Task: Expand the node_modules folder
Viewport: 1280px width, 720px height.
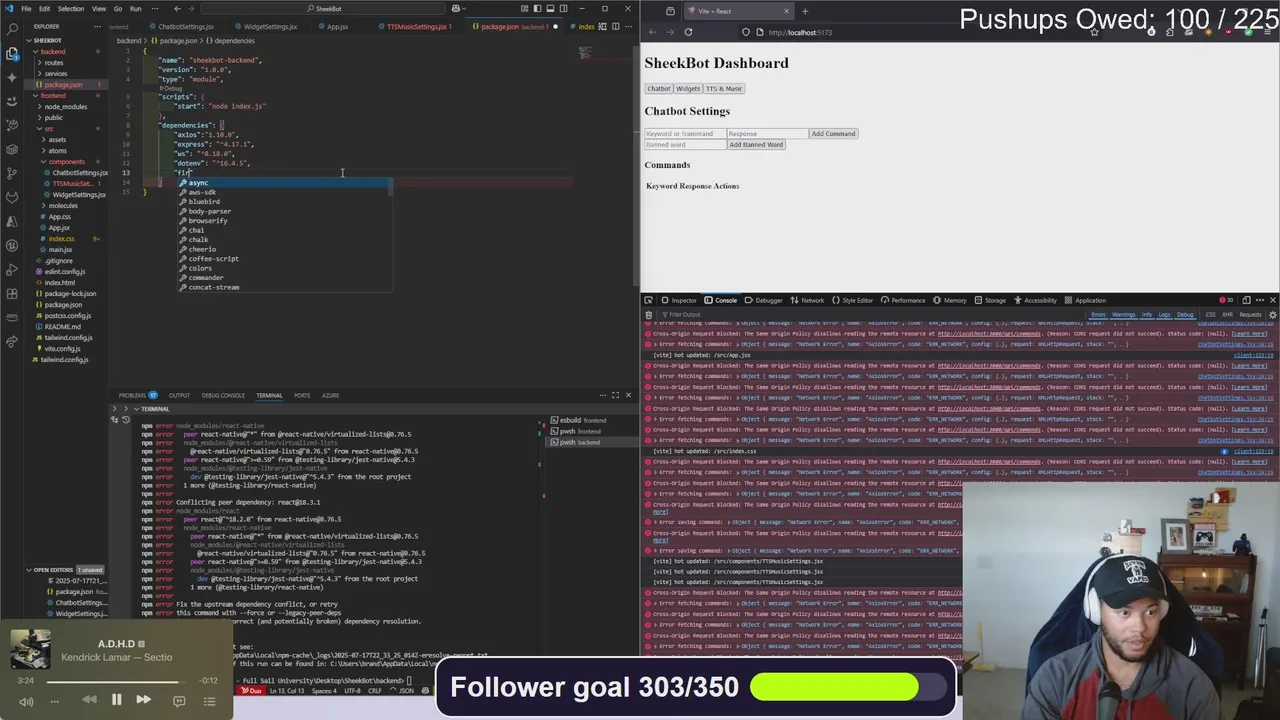Action: click(65, 106)
